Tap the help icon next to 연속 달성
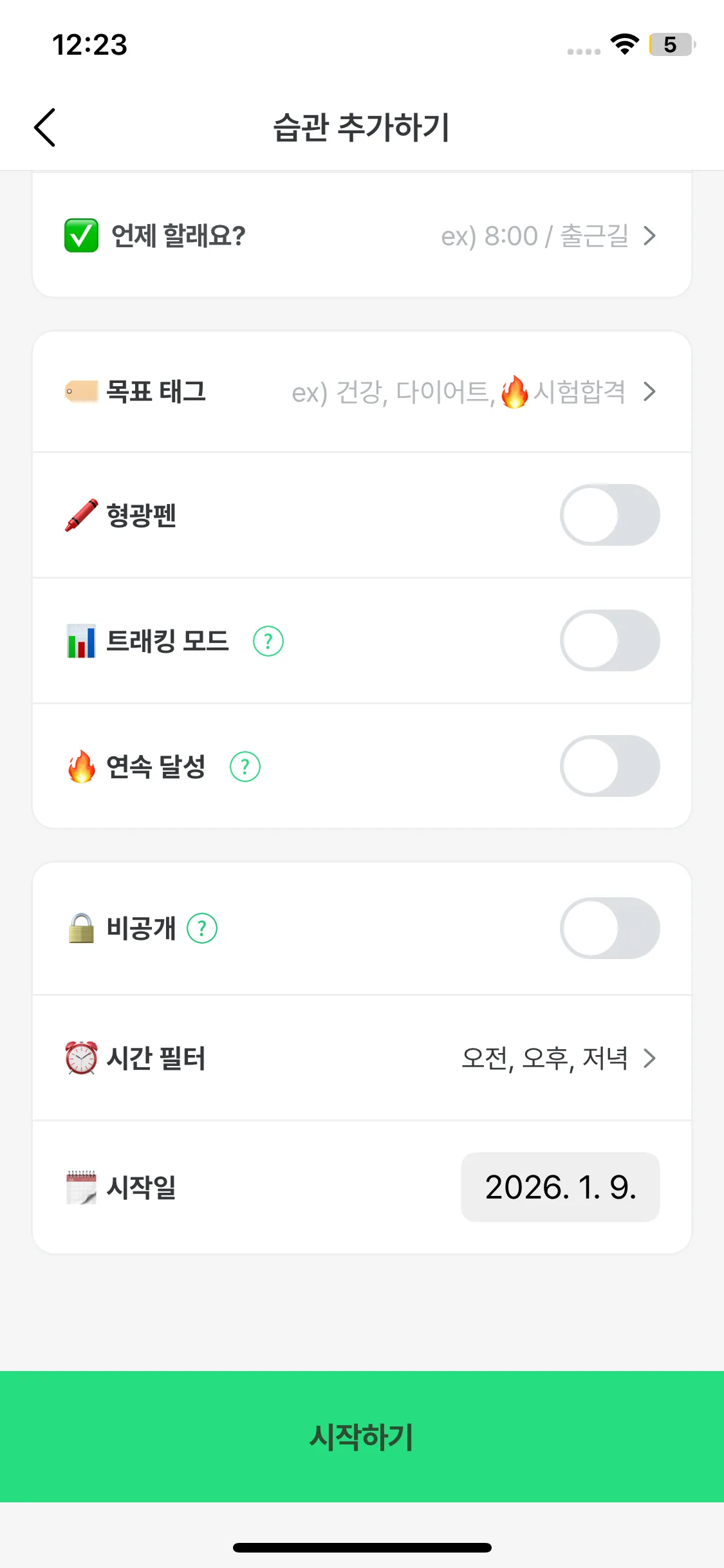This screenshot has width=724, height=1568. 245,767
